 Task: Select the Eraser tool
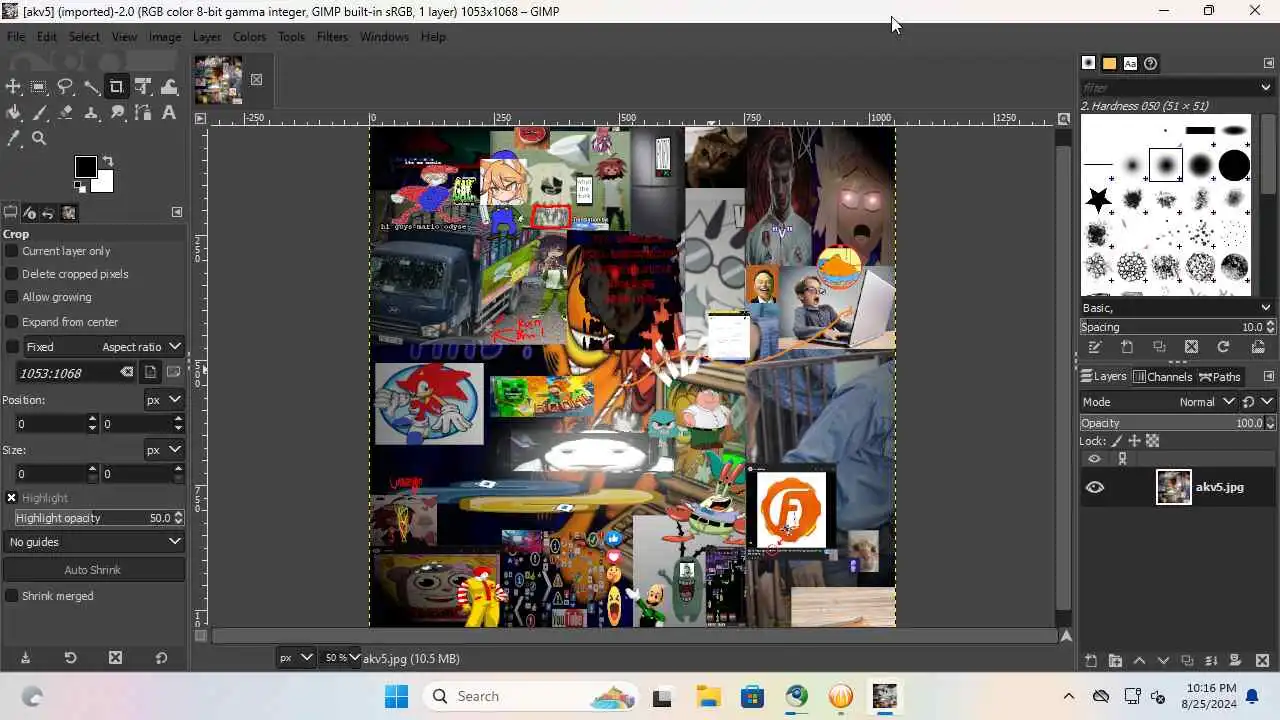tap(66, 113)
